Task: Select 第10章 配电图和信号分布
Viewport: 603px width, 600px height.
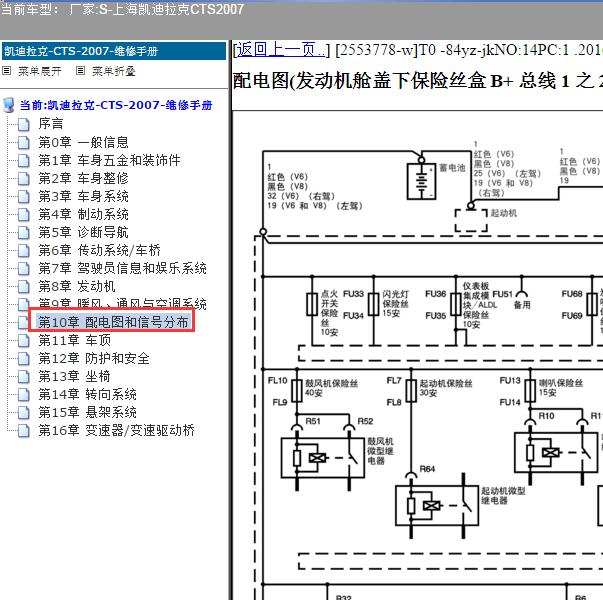Action: click(113, 322)
